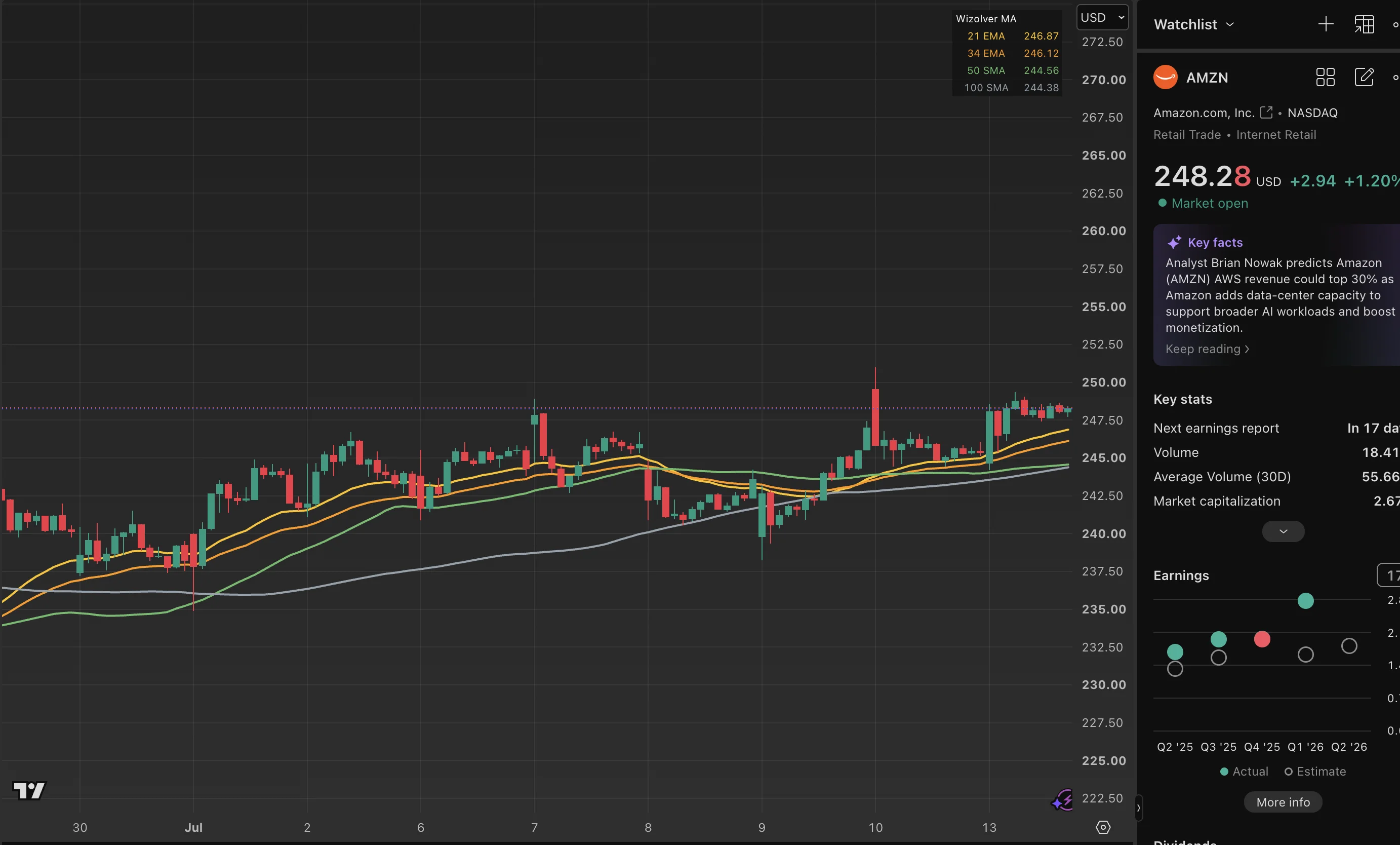Open the USD currency dropdown
1400x845 pixels.
tap(1102, 18)
